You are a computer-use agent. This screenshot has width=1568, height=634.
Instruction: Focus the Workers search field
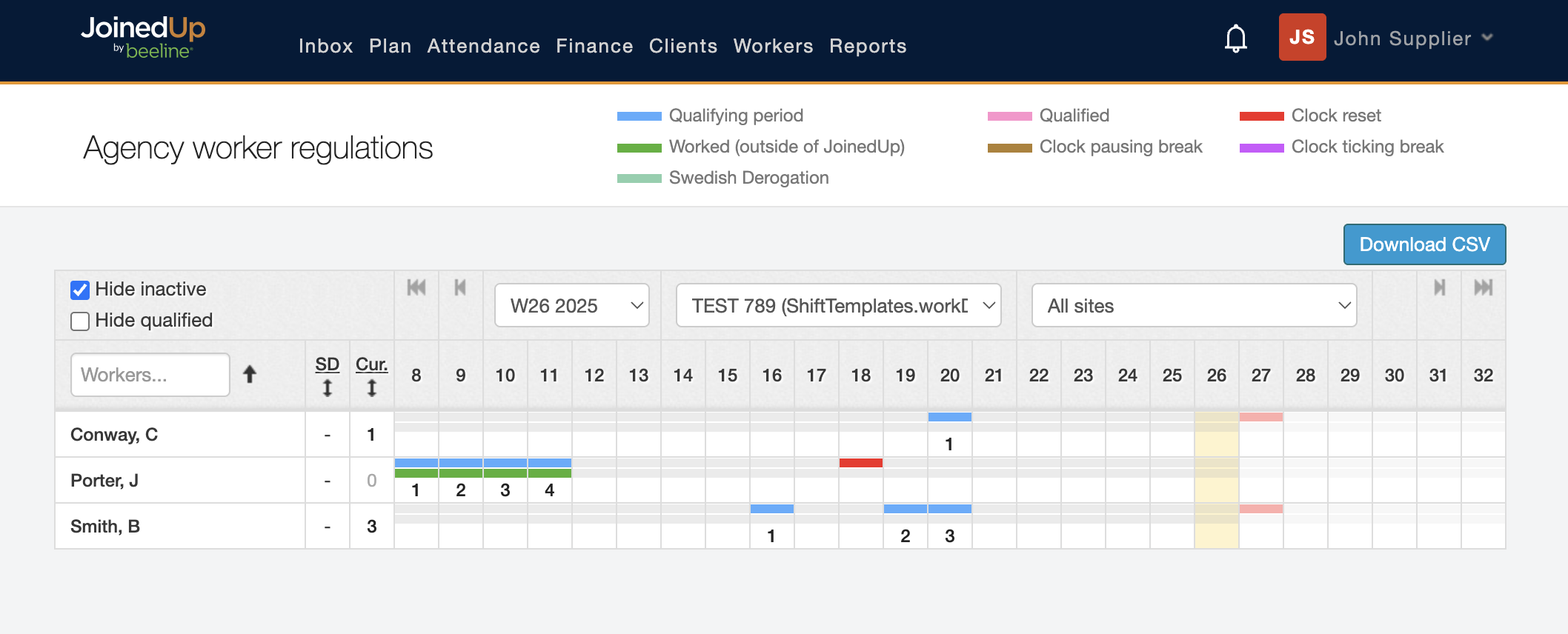[x=150, y=375]
